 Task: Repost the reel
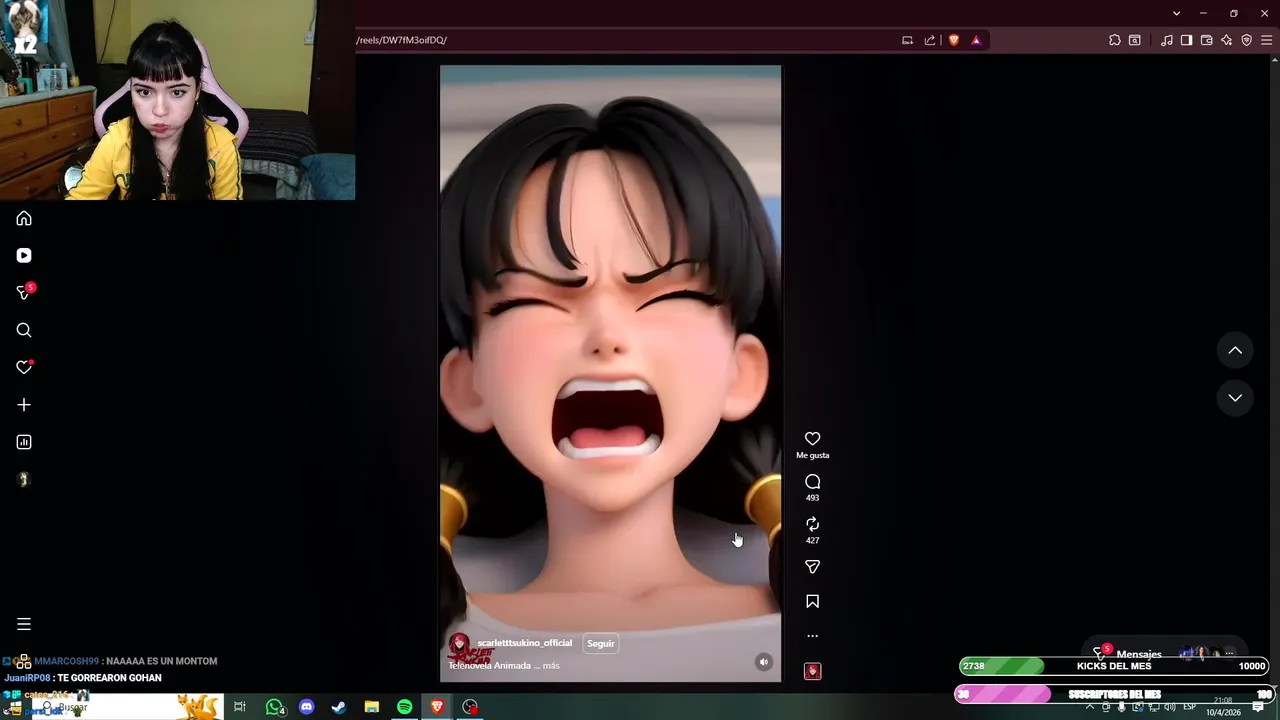click(x=812, y=524)
